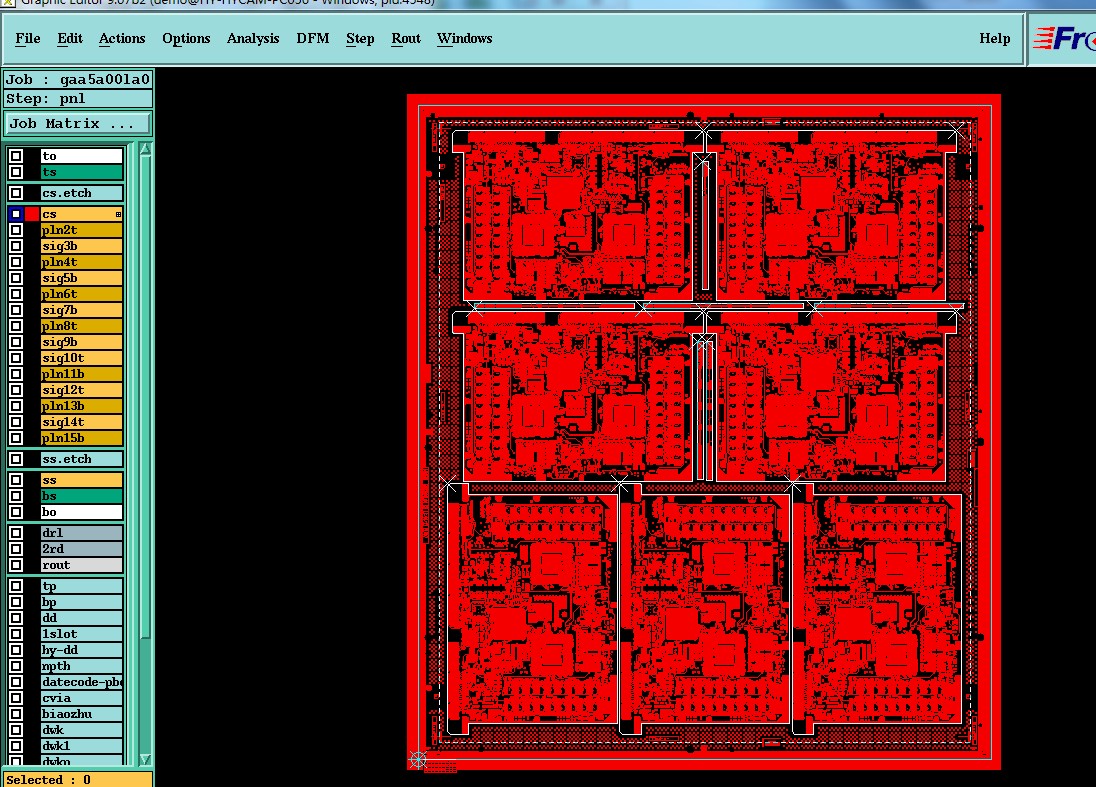
Task: Select the bs layer name
Action: pos(82,496)
